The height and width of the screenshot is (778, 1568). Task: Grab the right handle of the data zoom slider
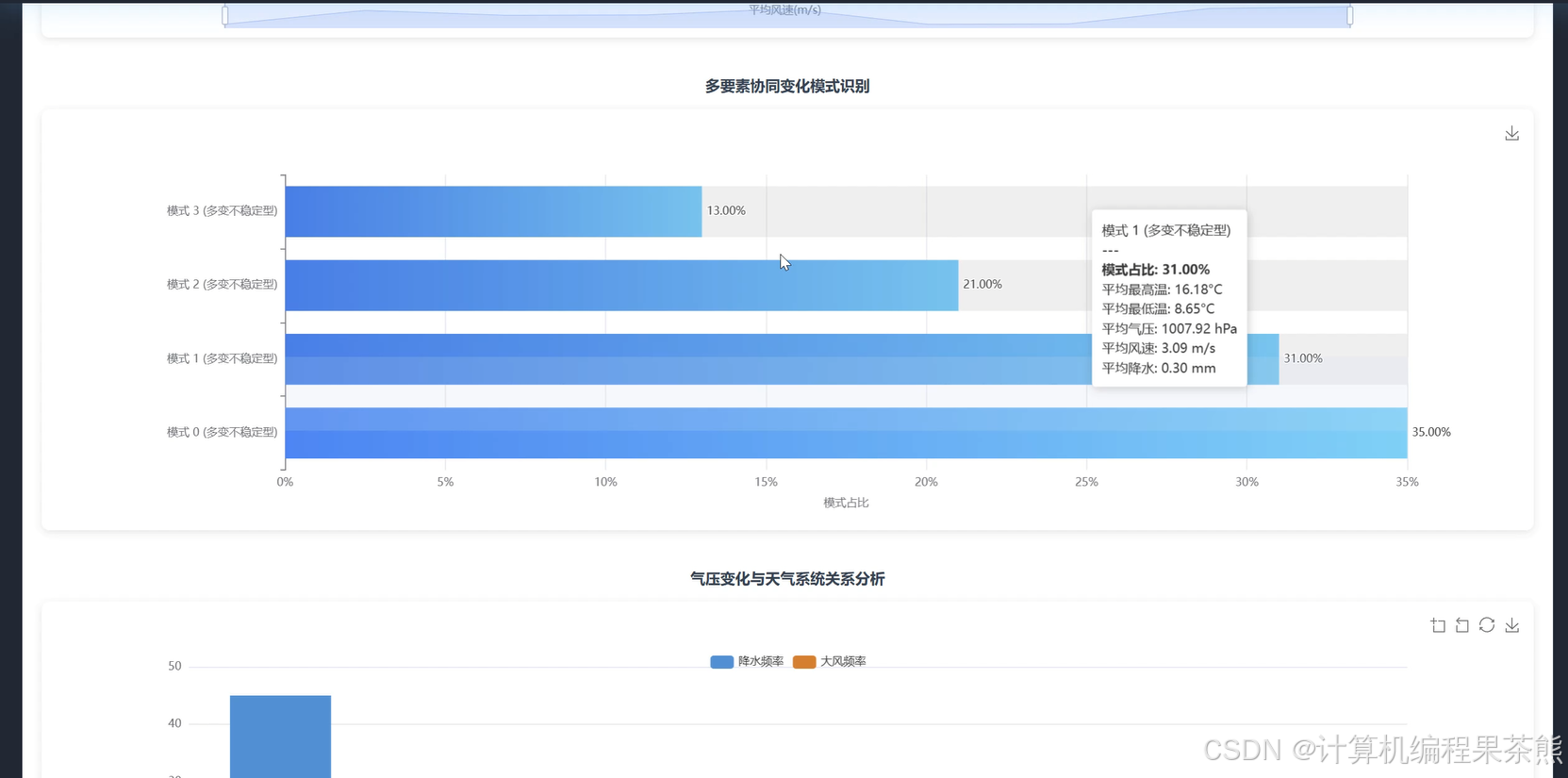tap(1350, 15)
